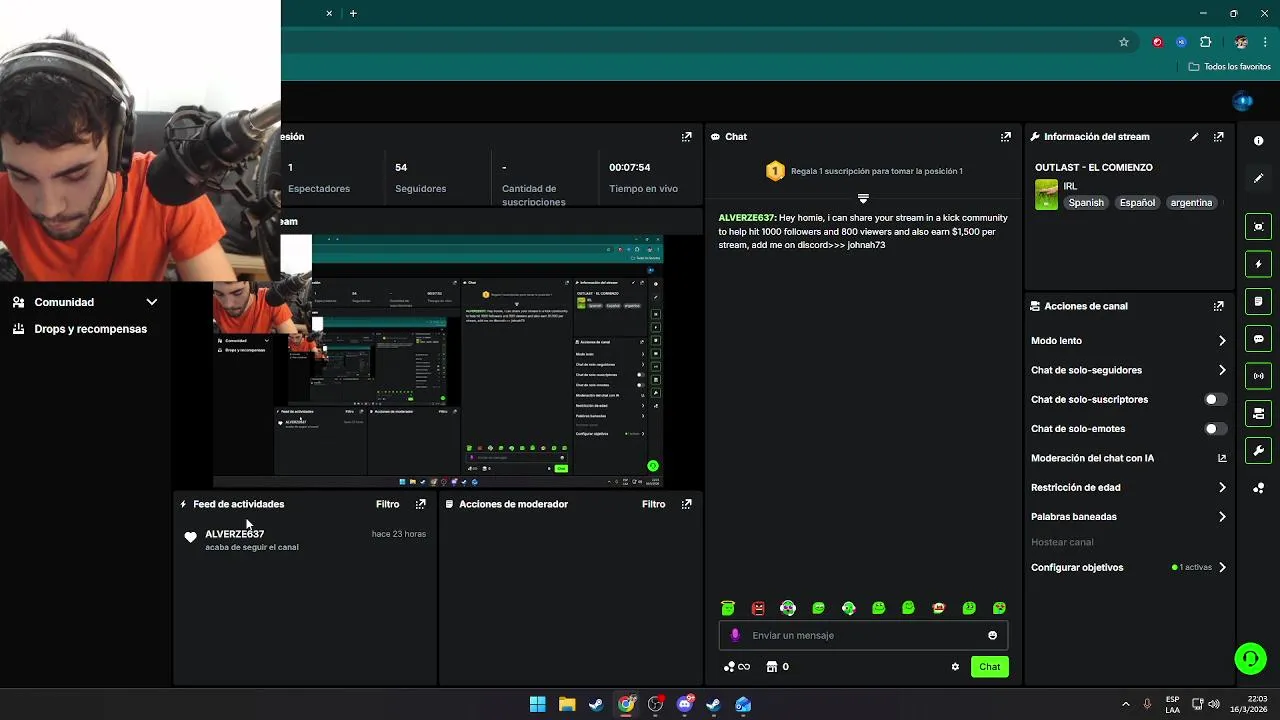The height and width of the screenshot is (720, 1280).
Task: Expand Restricción de edad settings
Action: [1222, 488]
